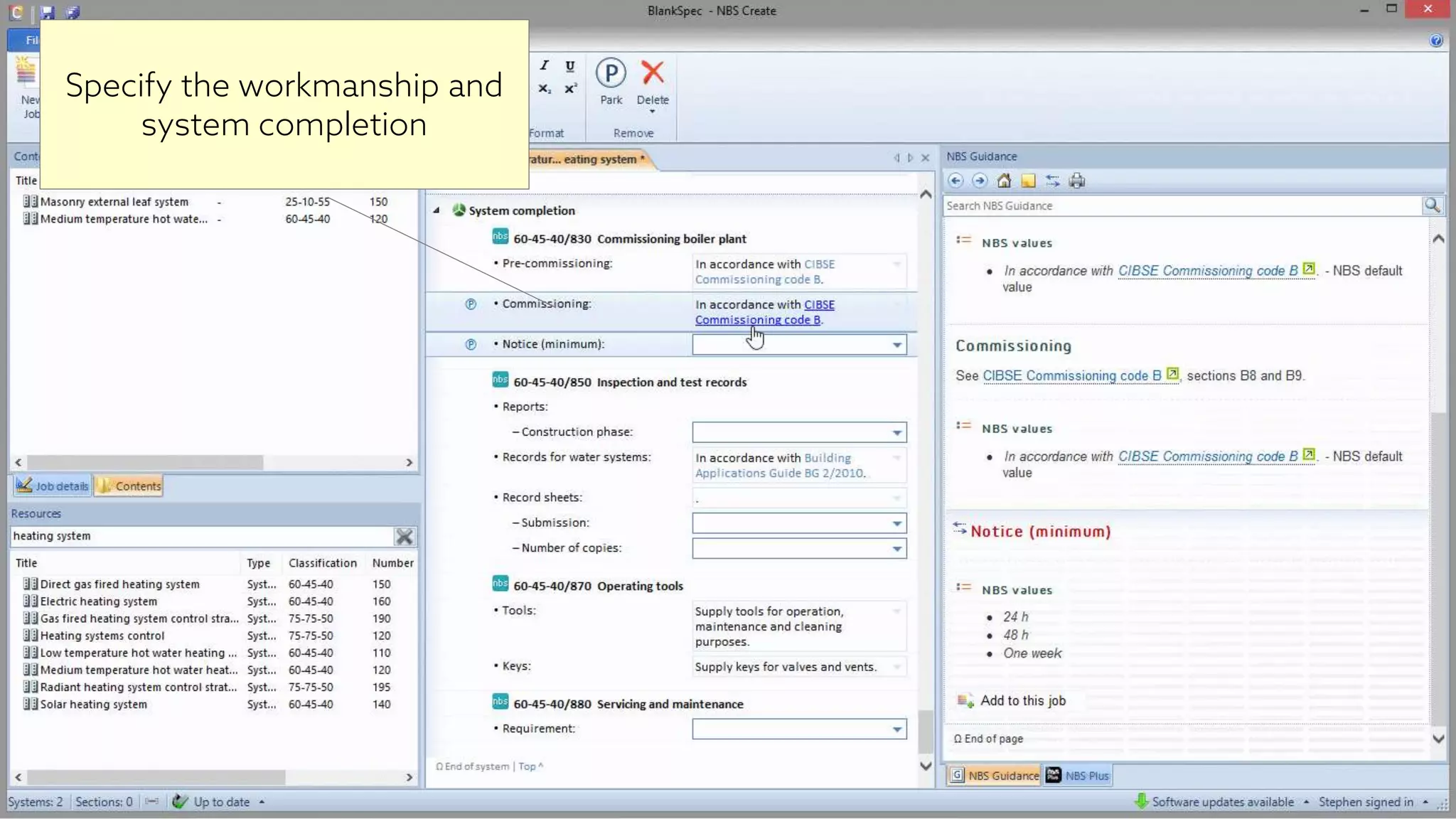Click the Add to this job link
This screenshot has height=819, width=1456.
click(1022, 700)
